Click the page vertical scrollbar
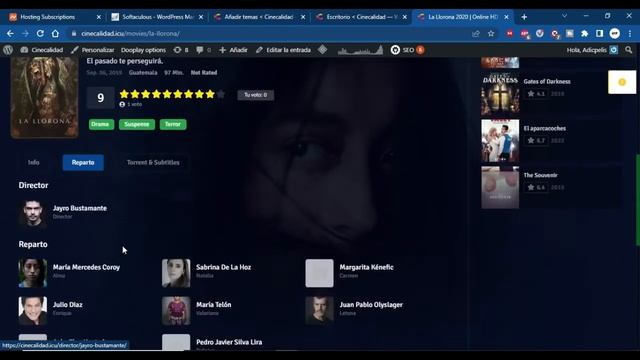The image size is (640, 360). [x=638, y=200]
